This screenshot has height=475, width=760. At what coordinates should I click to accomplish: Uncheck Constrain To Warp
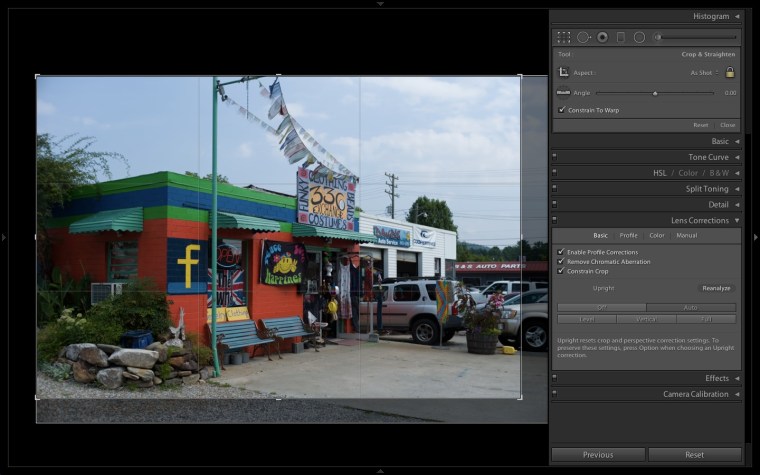[x=562, y=109]
